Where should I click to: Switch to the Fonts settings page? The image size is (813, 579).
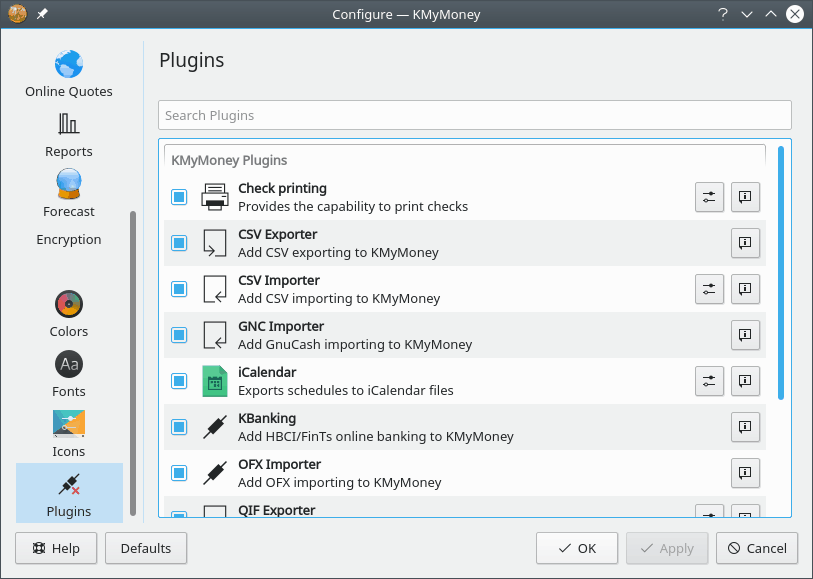(69, 374)
